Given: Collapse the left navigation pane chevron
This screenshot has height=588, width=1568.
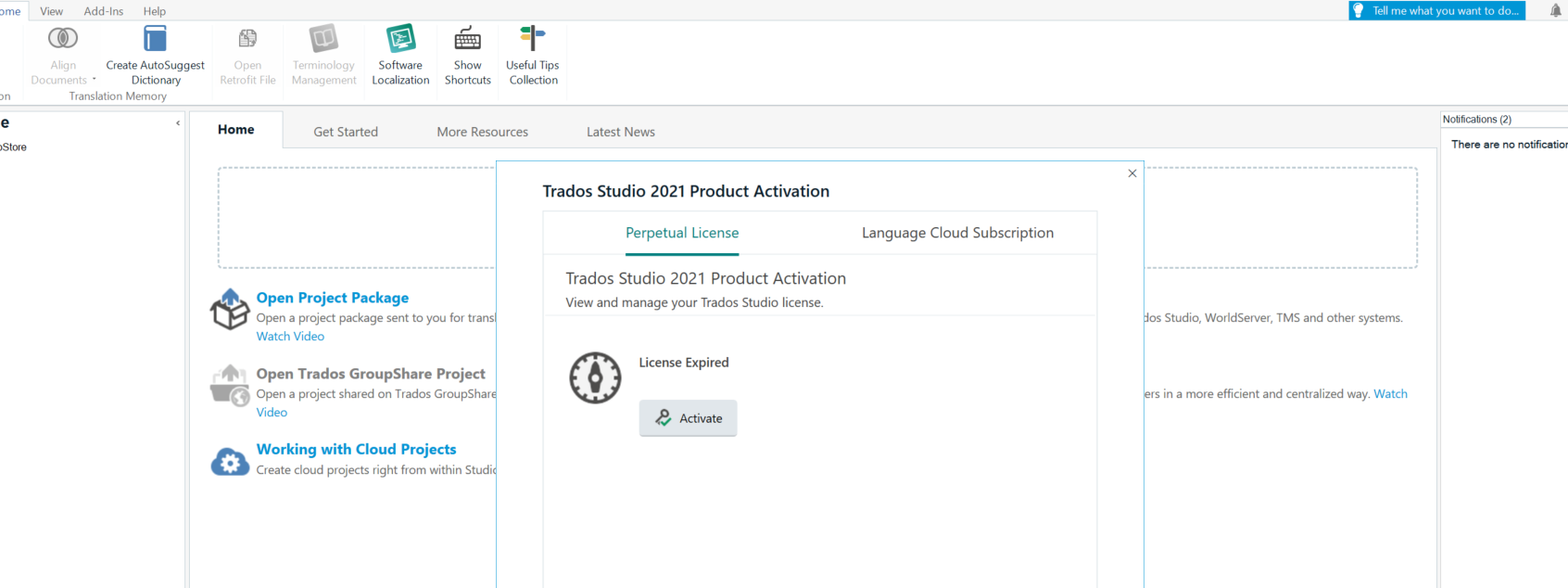Looking at the screenshot, I should [178, 122].
